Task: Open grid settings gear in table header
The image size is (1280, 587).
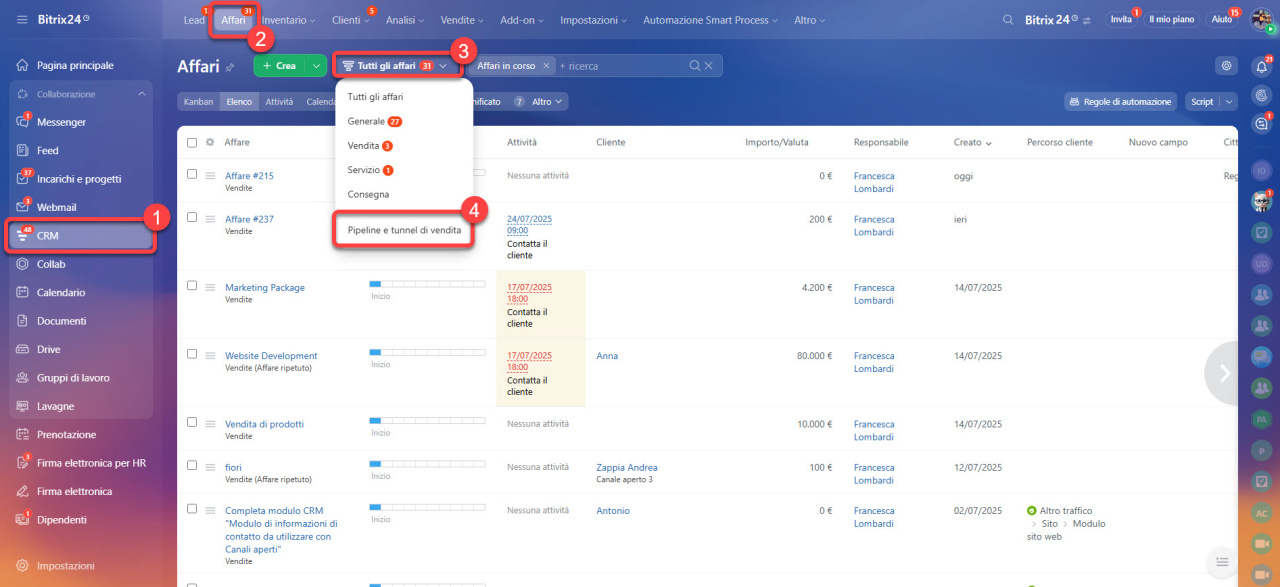Action: (x=210, y=142)
